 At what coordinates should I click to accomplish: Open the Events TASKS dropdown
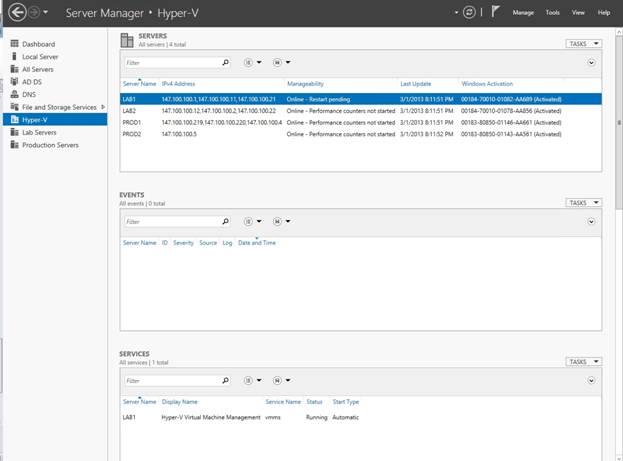click(584, 203)
